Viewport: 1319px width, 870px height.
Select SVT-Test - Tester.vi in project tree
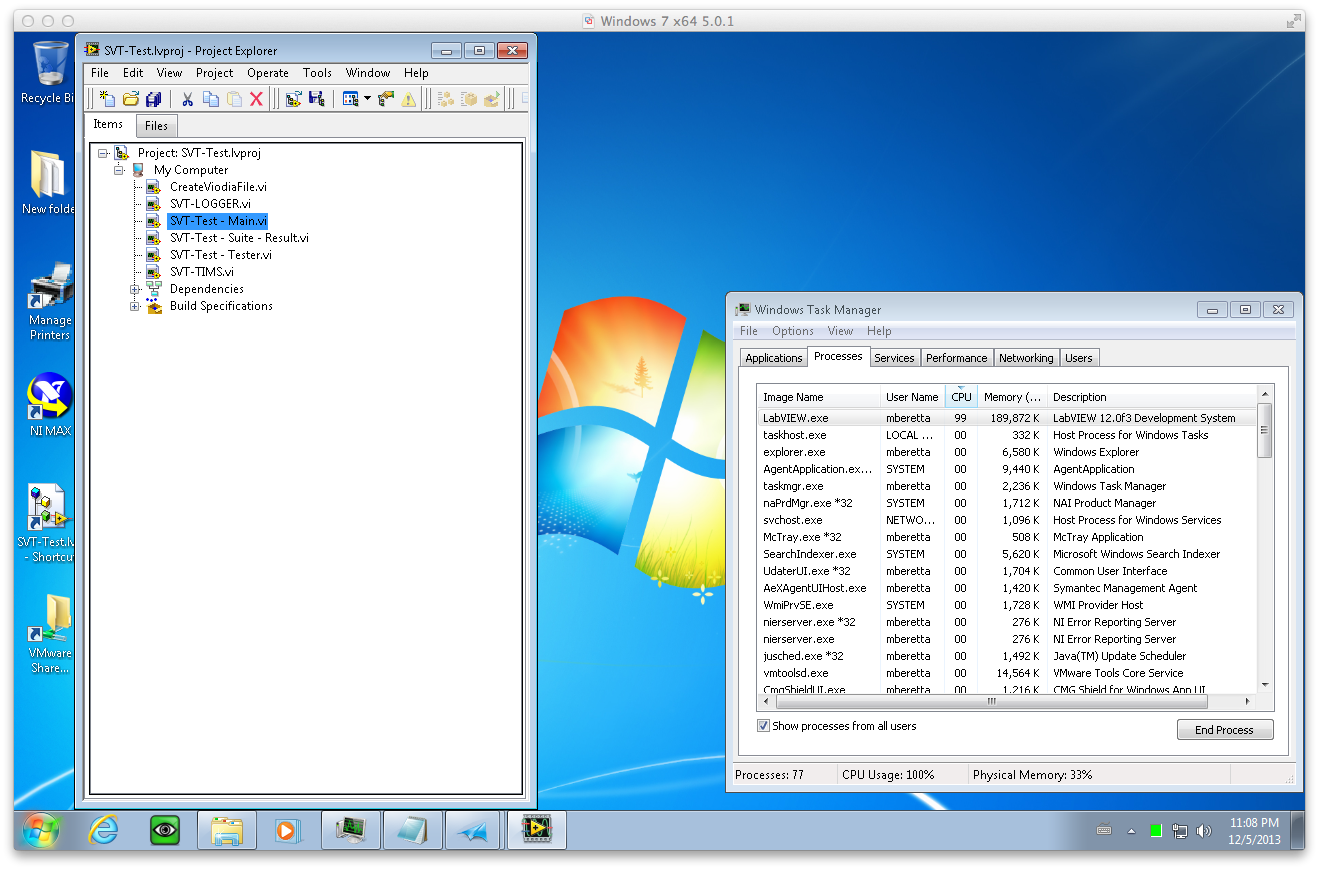pos(221,255)
